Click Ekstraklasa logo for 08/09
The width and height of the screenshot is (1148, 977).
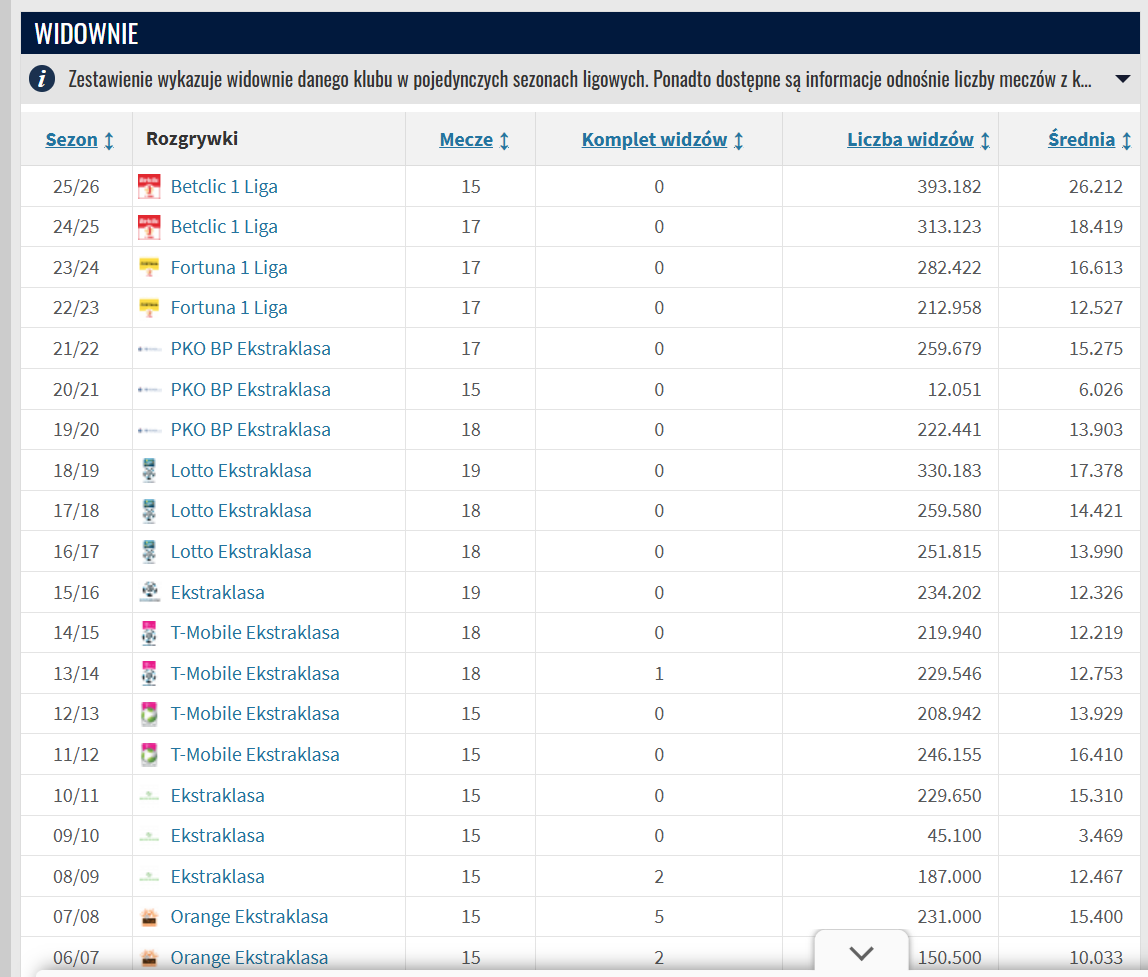point(149,877)
